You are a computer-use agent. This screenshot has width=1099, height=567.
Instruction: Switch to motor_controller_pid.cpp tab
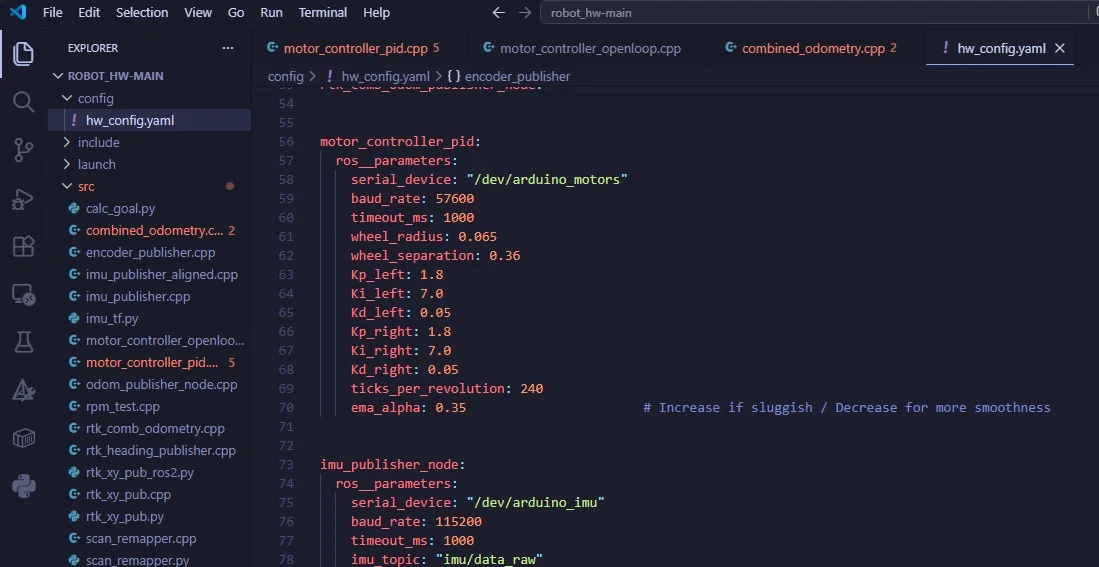(355, 48)
